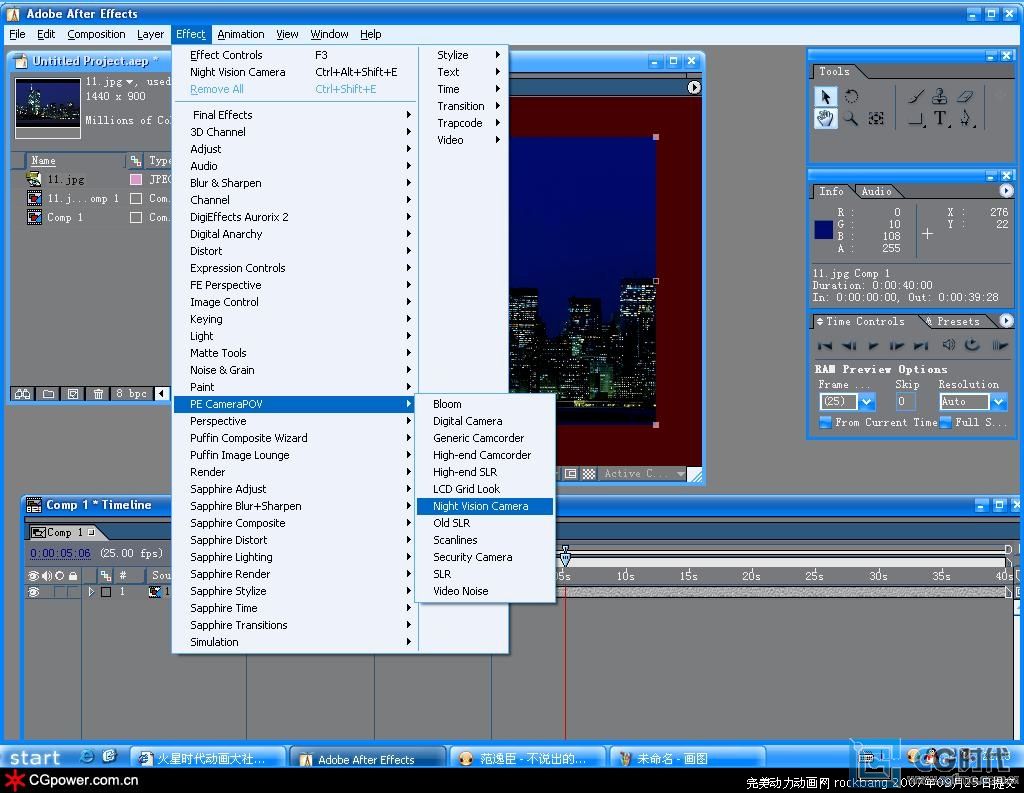The width and height of the screenshot is (1024, 793).
Task: Step forward one frame in Time Controls
Action: pyautogui.click(x=897, y=346)
